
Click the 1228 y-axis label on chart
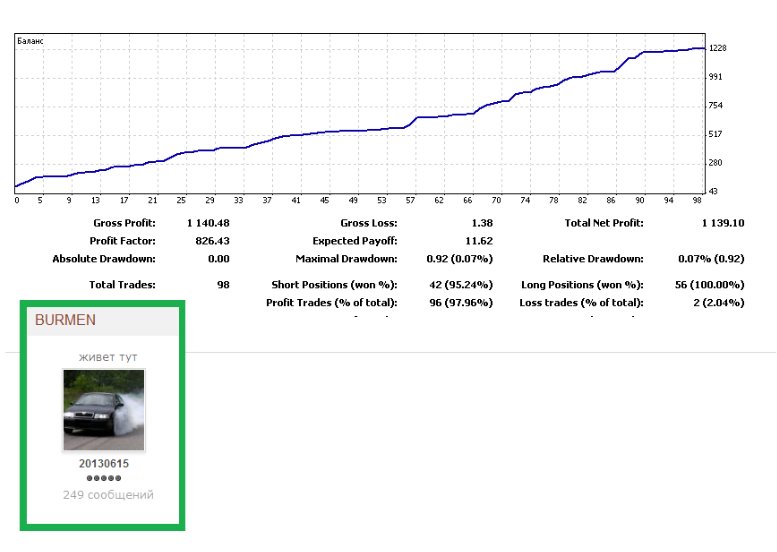(718, 48)
